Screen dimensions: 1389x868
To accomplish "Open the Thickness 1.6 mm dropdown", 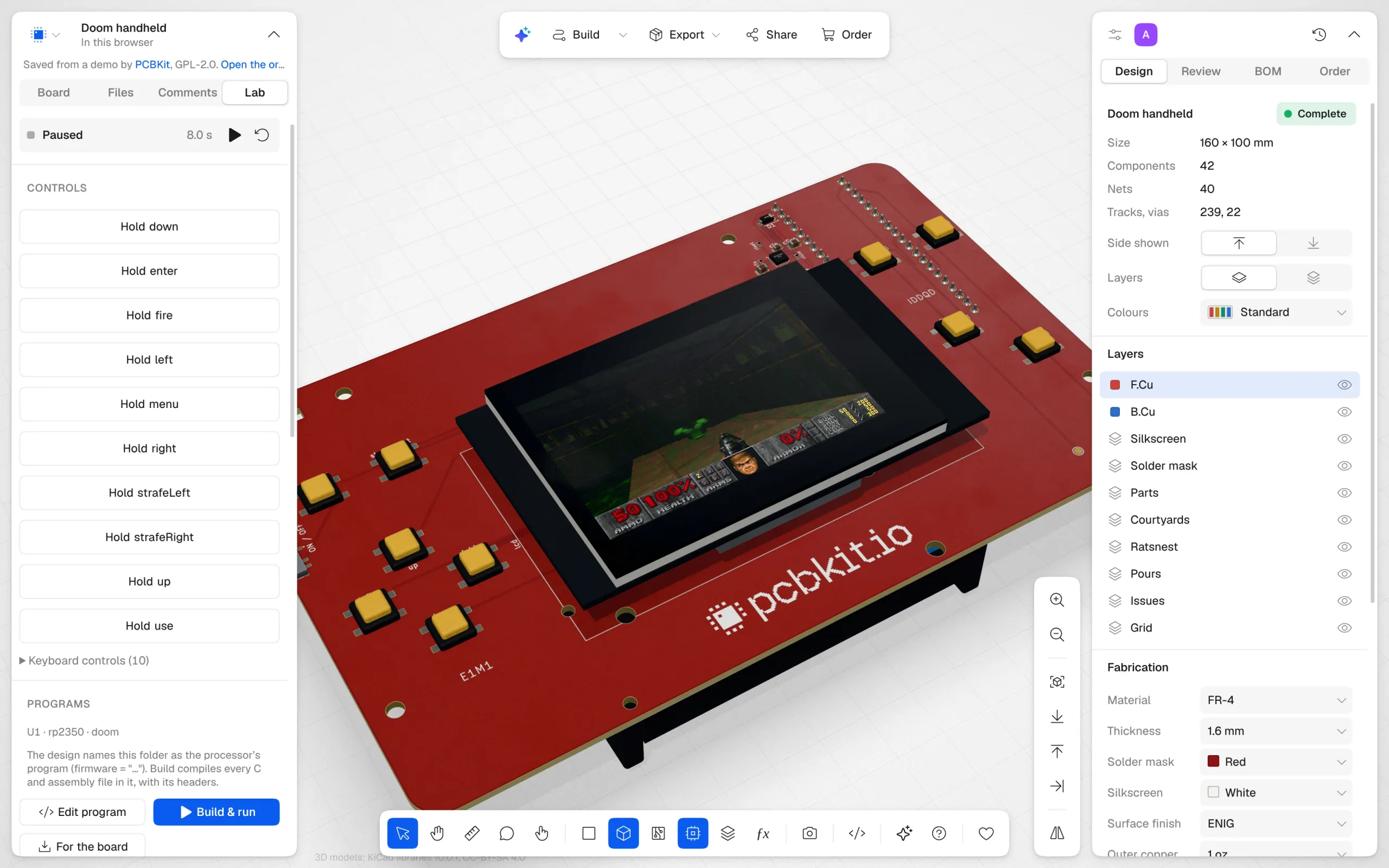I will [x=1276, y=731].
